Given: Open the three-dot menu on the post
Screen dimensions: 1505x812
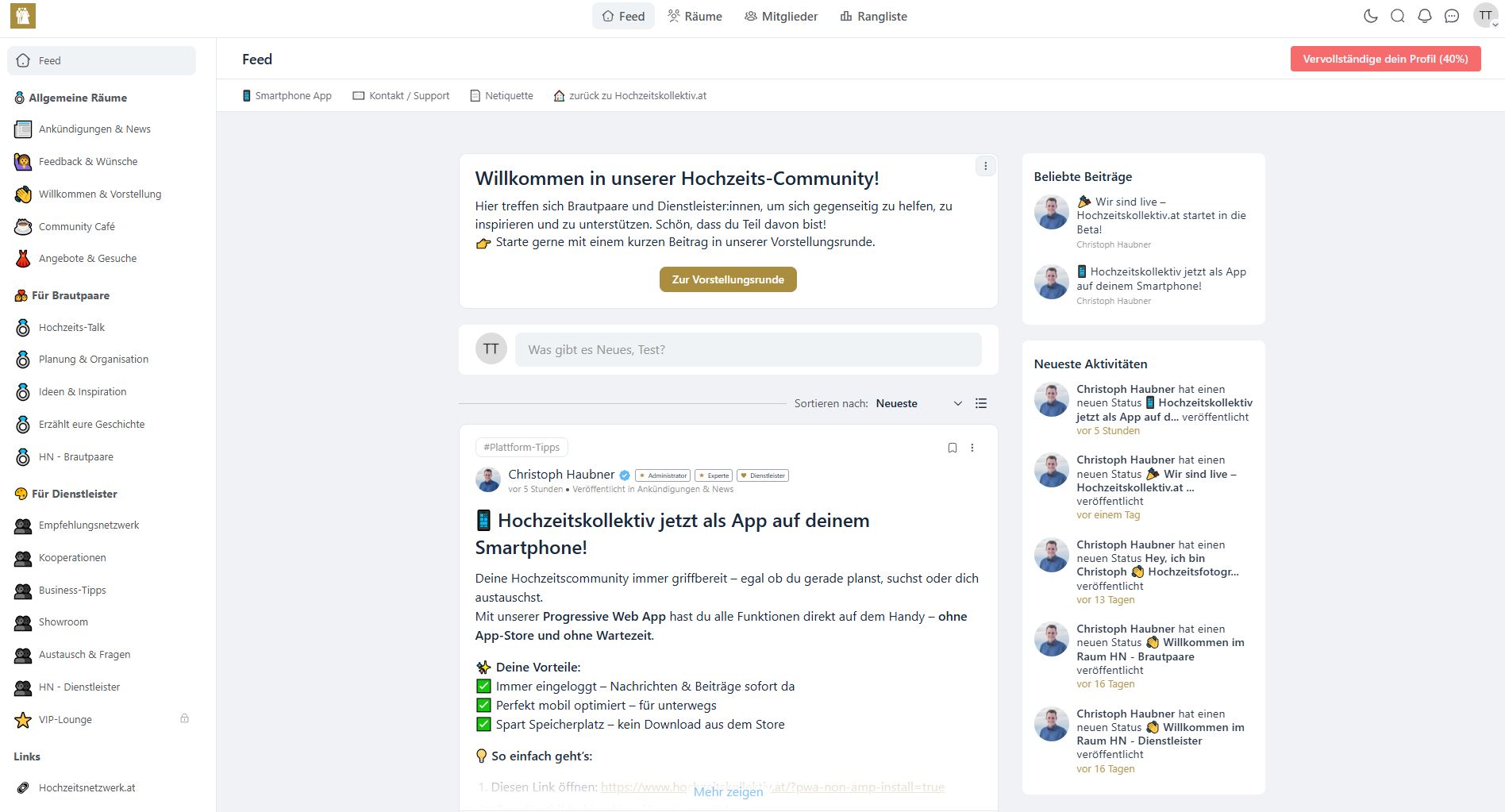Looking at the screenshot, I should (972, 448).
